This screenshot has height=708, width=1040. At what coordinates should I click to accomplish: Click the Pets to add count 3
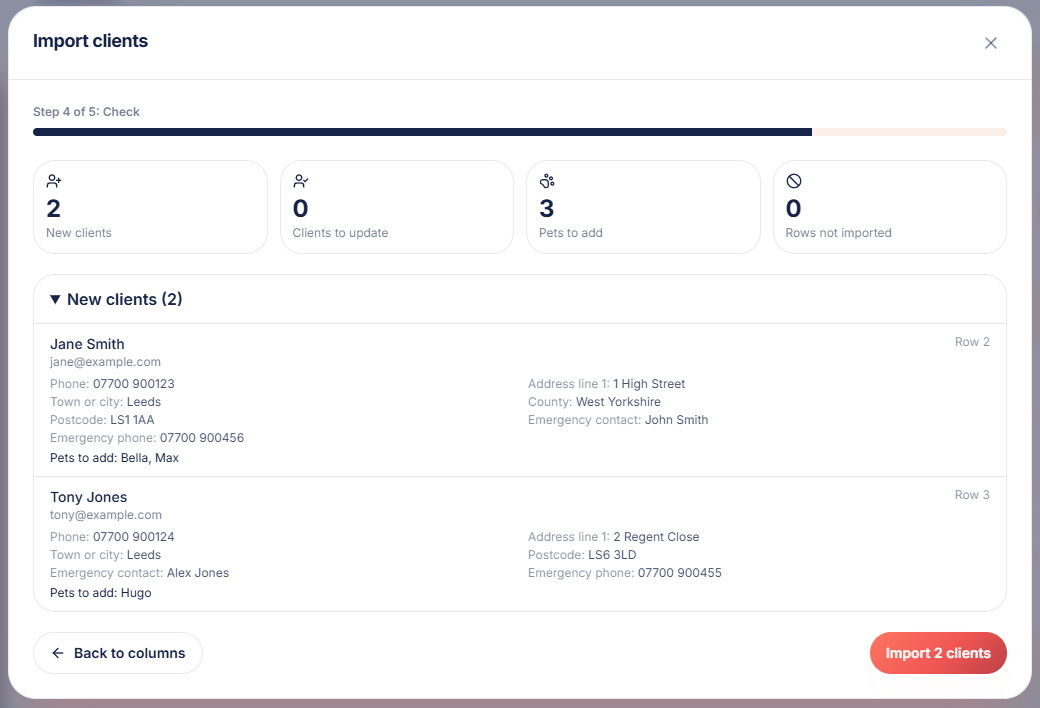(x=547, y=208)
